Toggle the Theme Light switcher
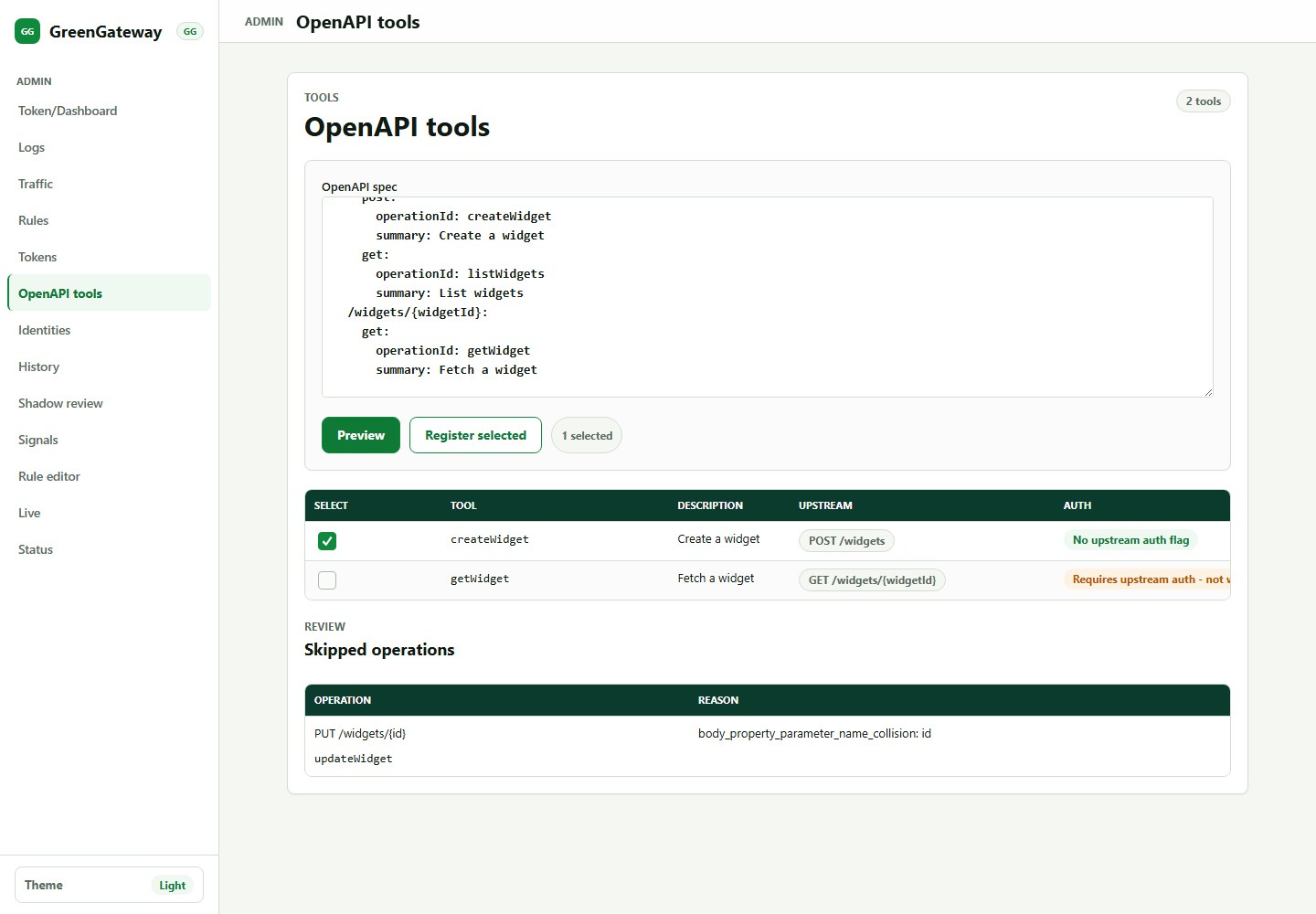 coord(109,885)
